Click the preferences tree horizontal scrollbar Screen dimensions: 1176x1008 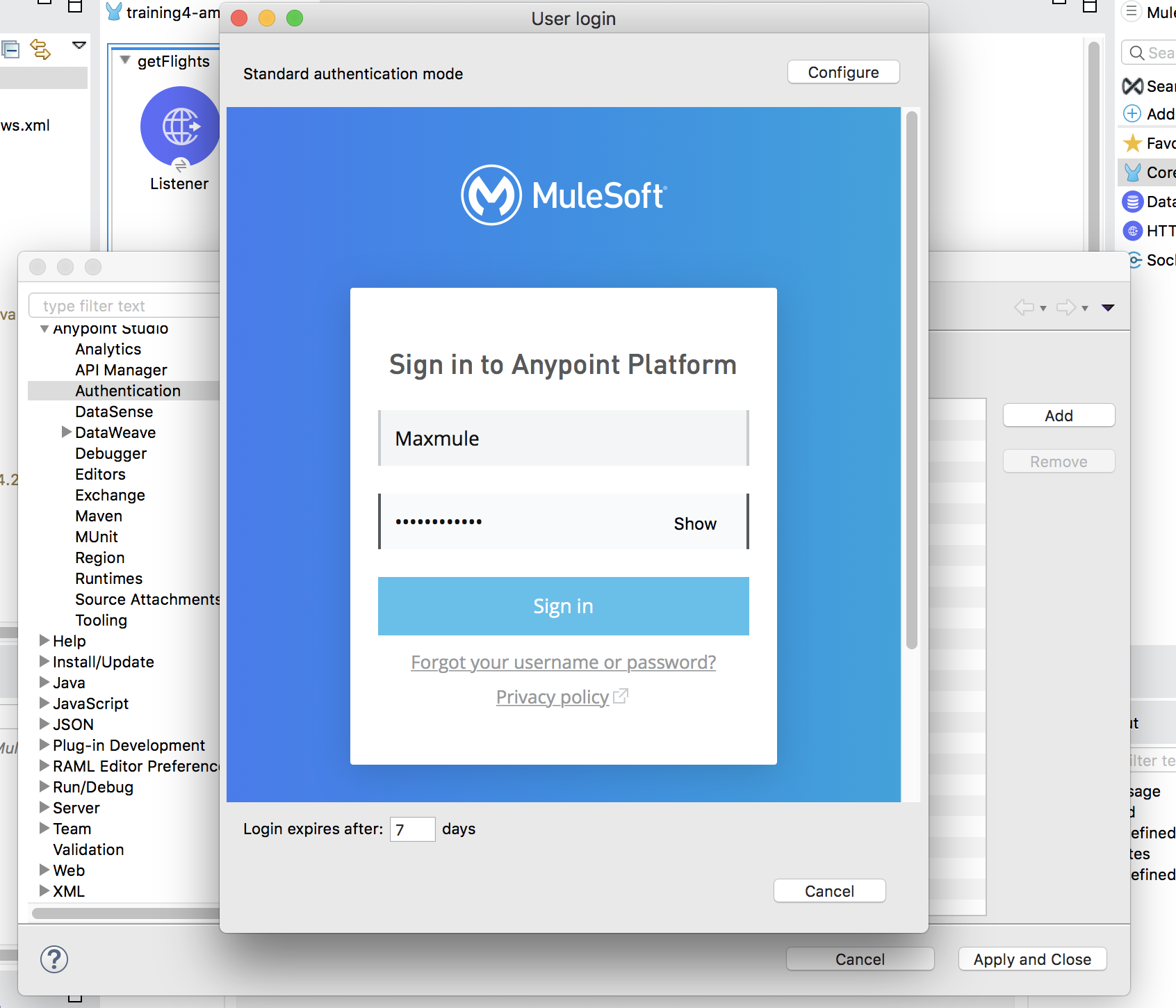click(x=126, y=913)
